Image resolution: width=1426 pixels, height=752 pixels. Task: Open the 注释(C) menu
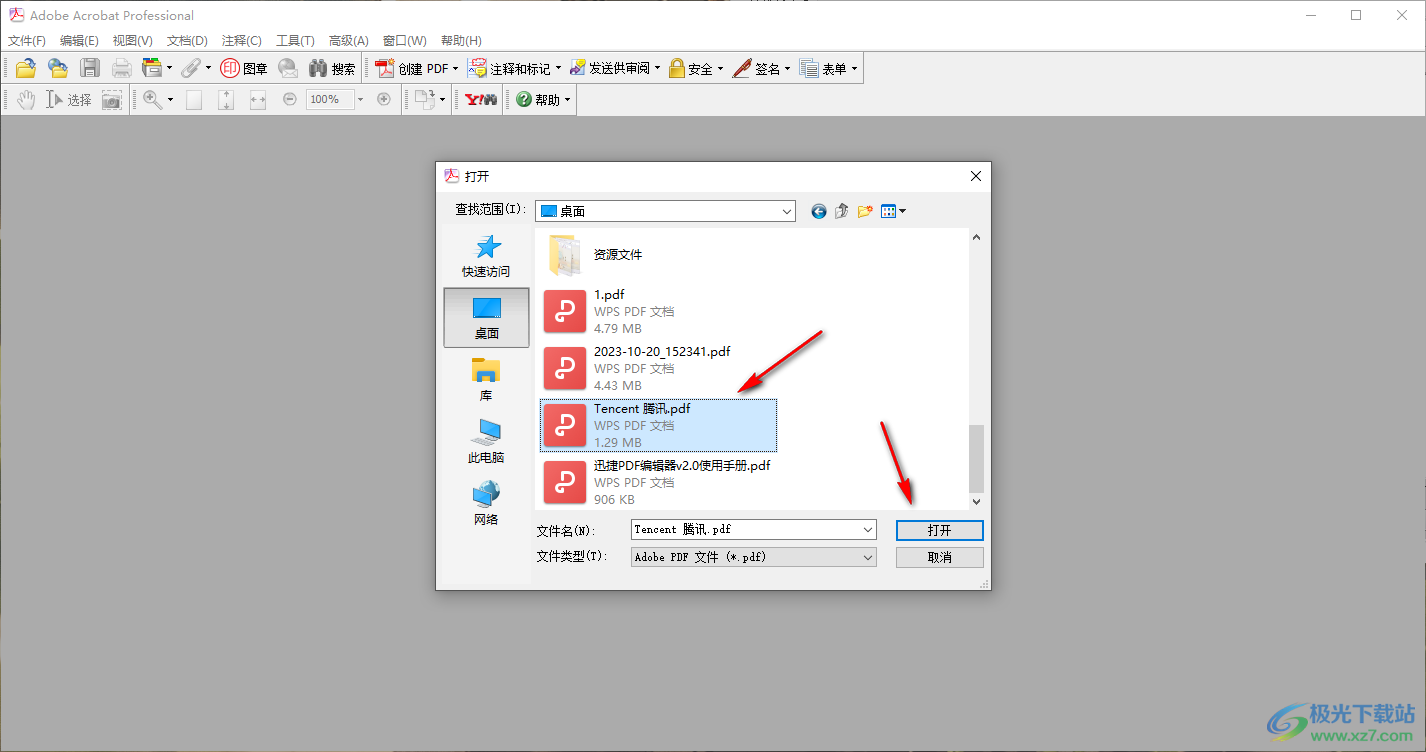[x=241, y=40]
